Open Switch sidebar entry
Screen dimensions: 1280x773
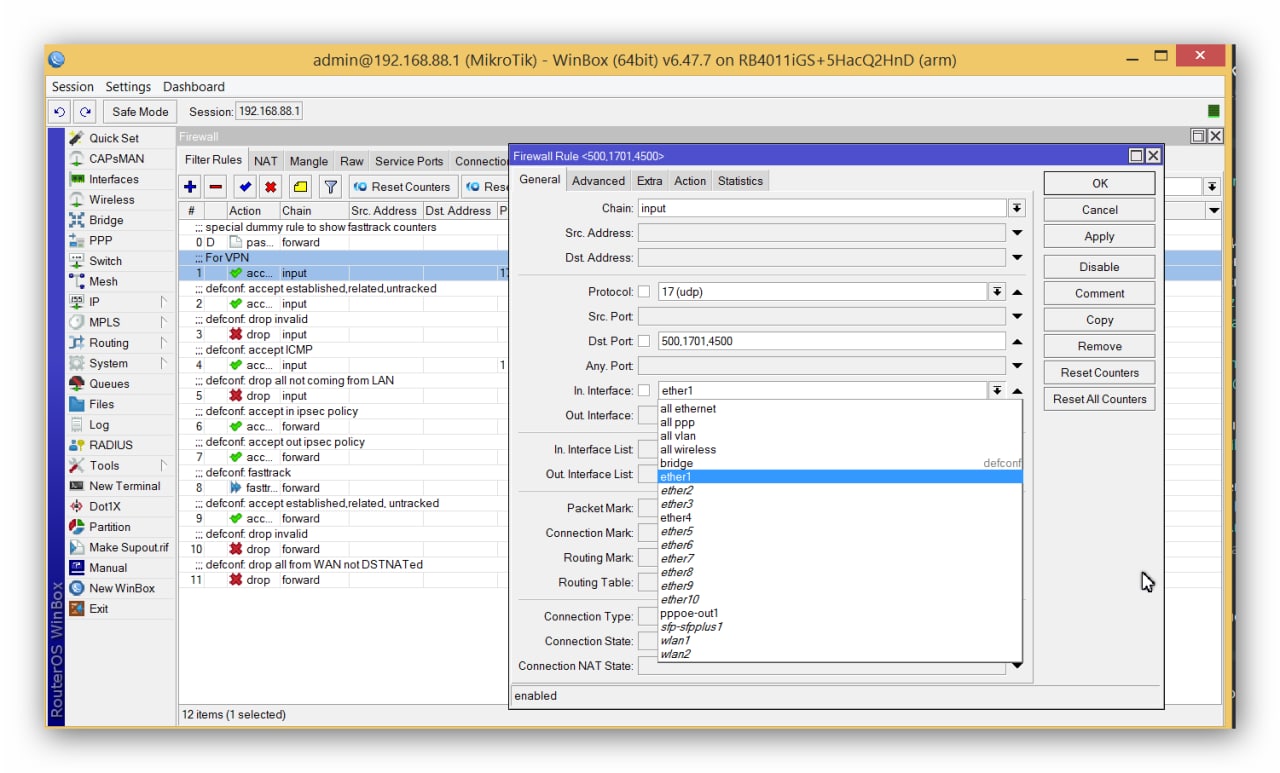[x=105, y=261]
